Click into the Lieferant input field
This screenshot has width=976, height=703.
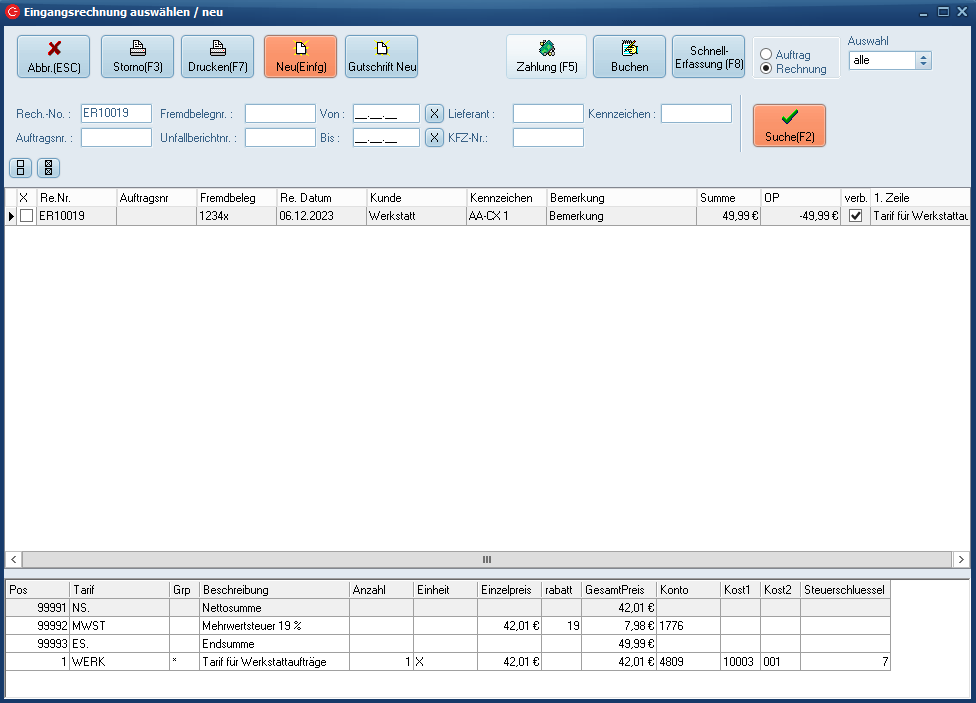pos(547,114)
